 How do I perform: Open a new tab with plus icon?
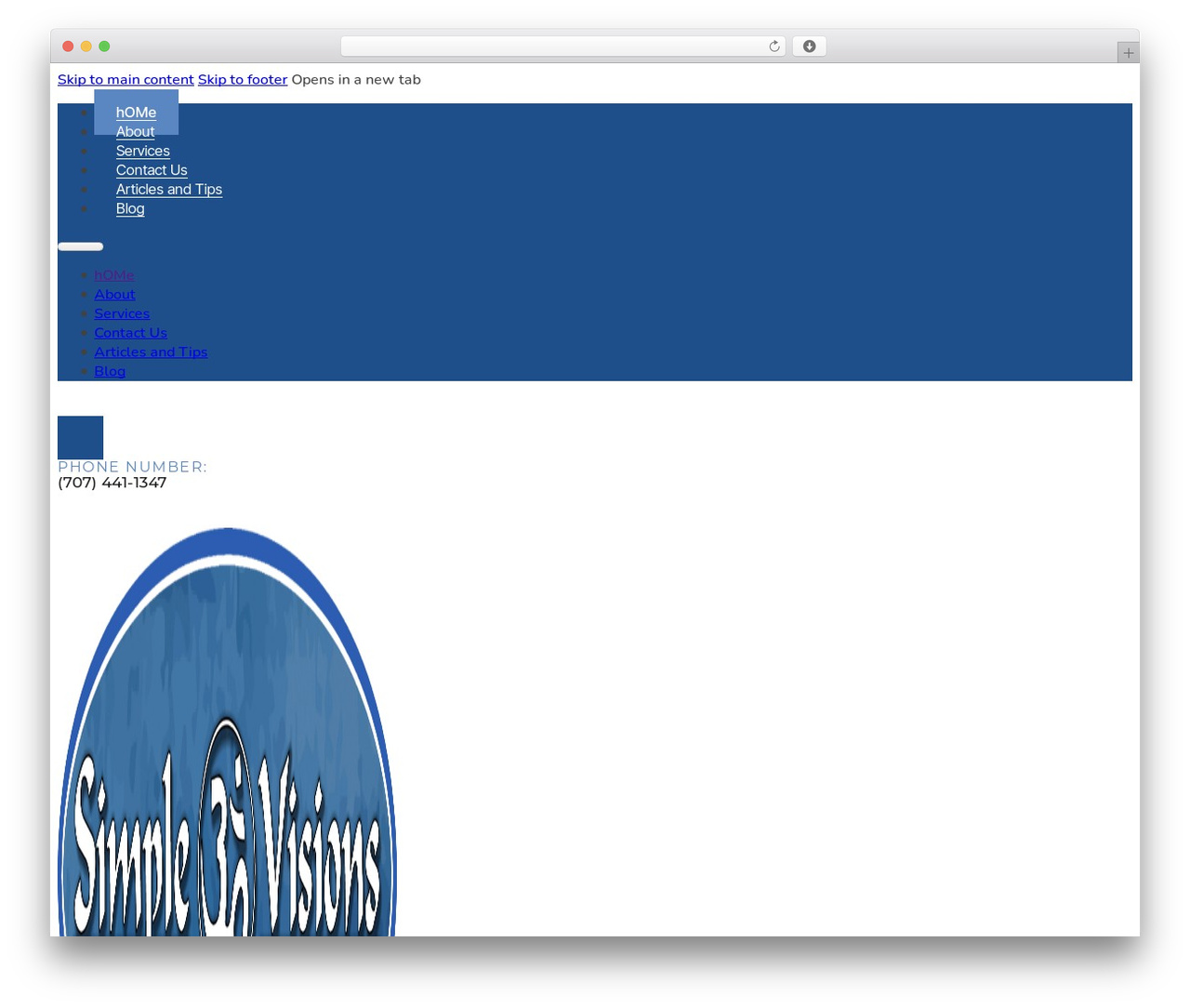click(1128, 53)
